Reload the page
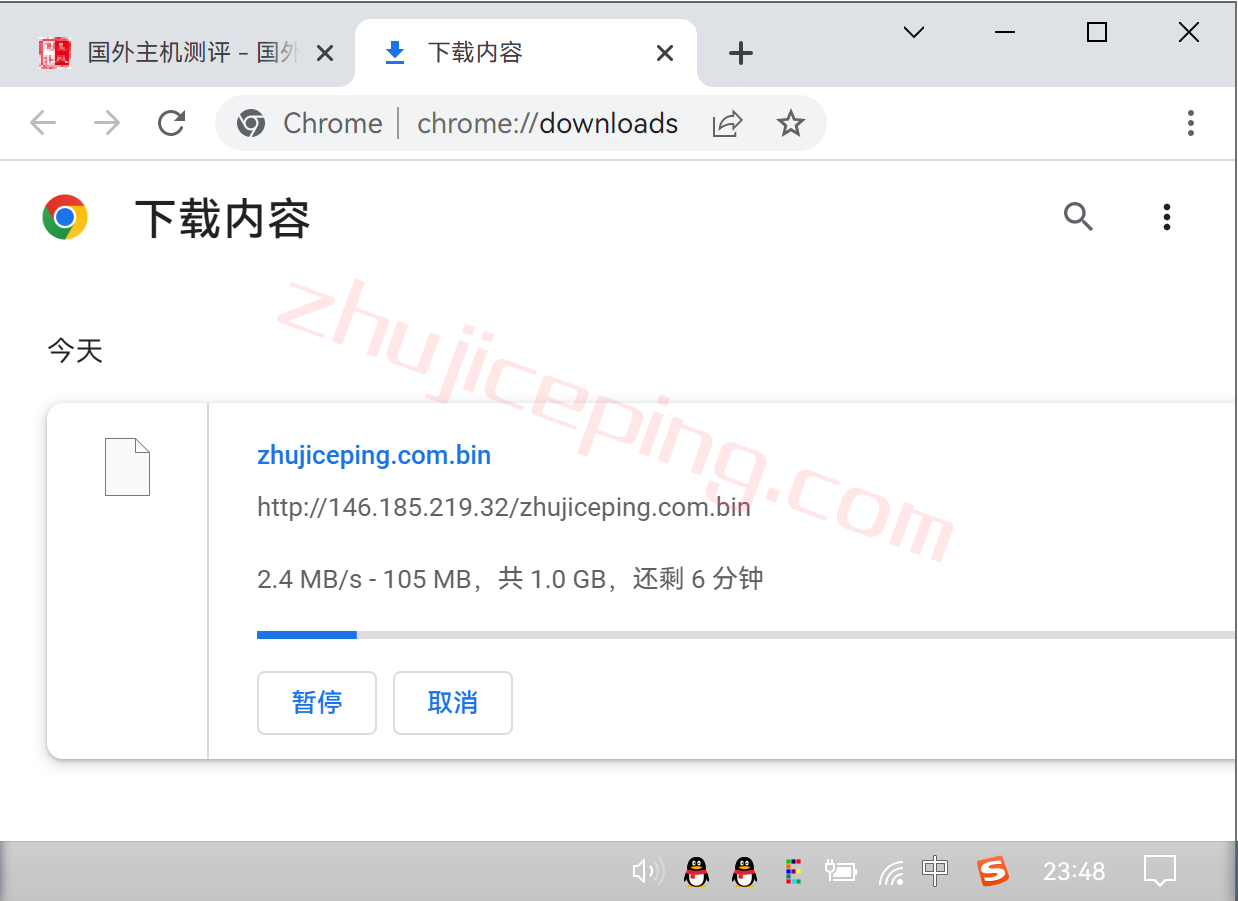 tap(172, 123)
